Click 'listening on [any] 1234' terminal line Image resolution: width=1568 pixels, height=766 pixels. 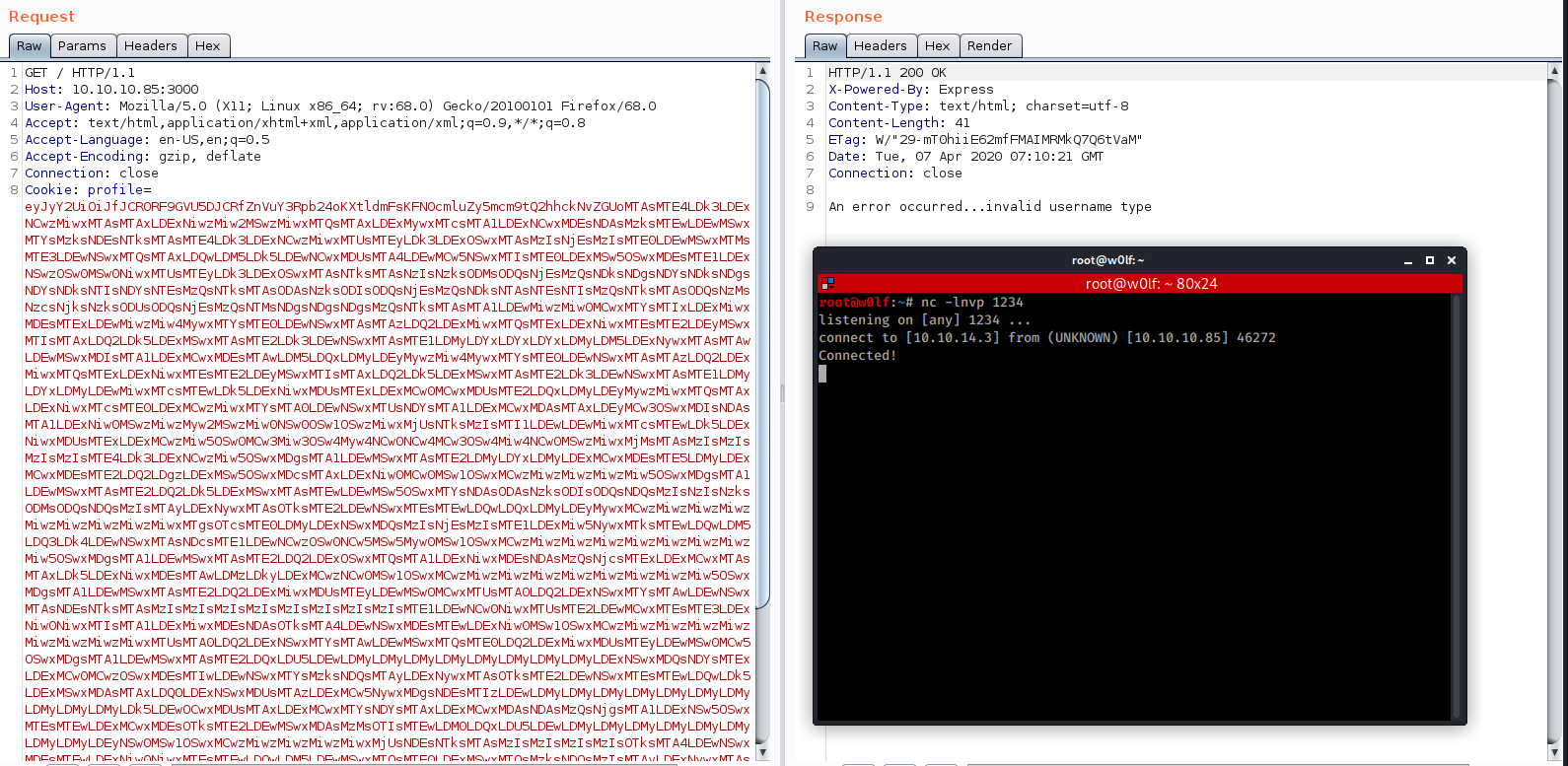tap(924, 319)
